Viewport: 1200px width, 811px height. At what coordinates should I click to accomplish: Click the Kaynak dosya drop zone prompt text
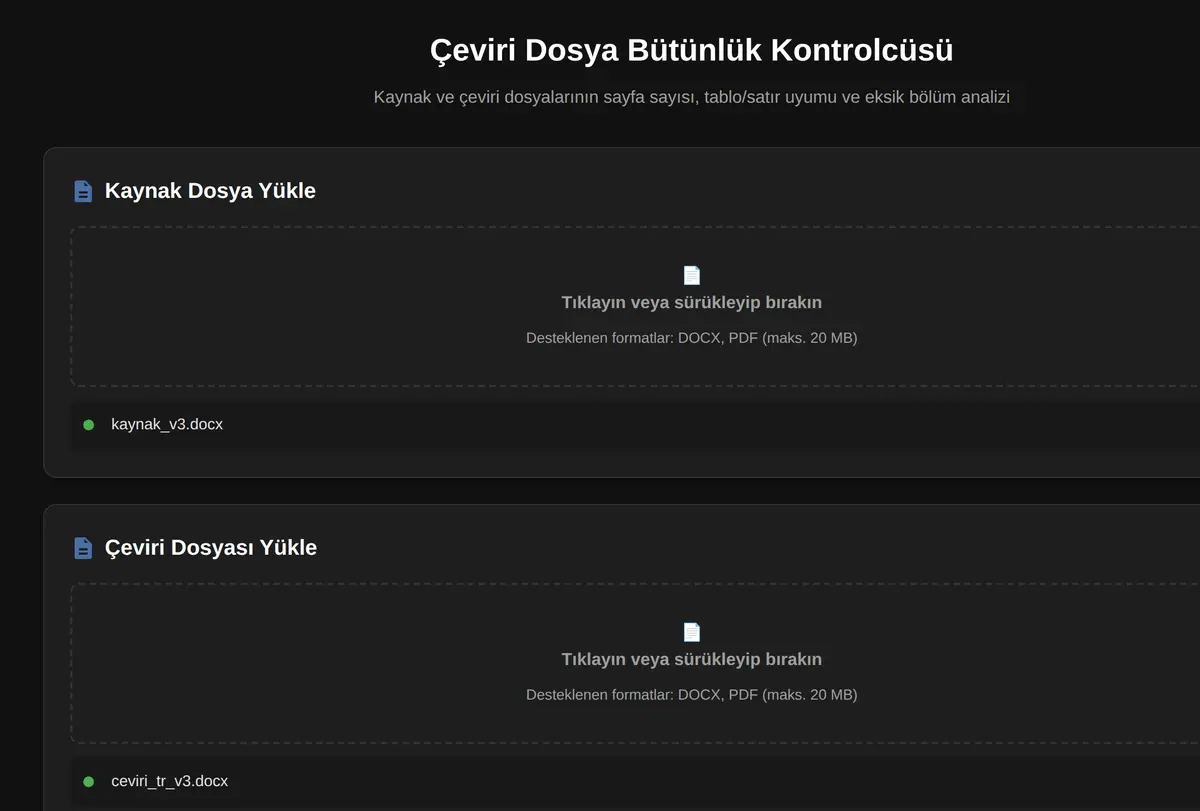pos(692,302)
